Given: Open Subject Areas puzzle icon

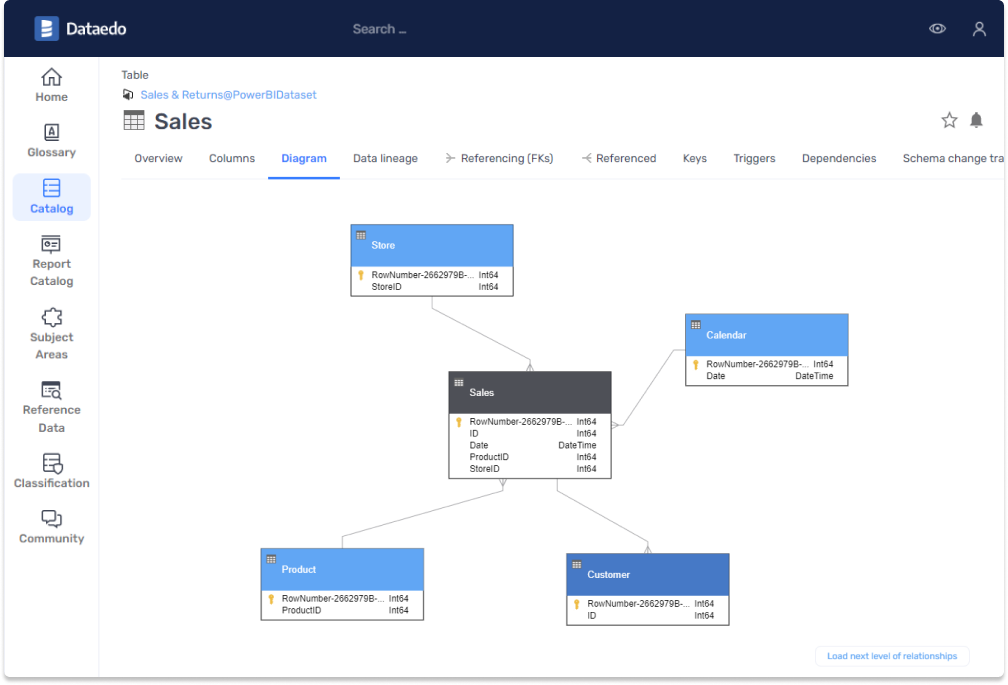Looking at the screenshot, I should (x=51, y=318).
